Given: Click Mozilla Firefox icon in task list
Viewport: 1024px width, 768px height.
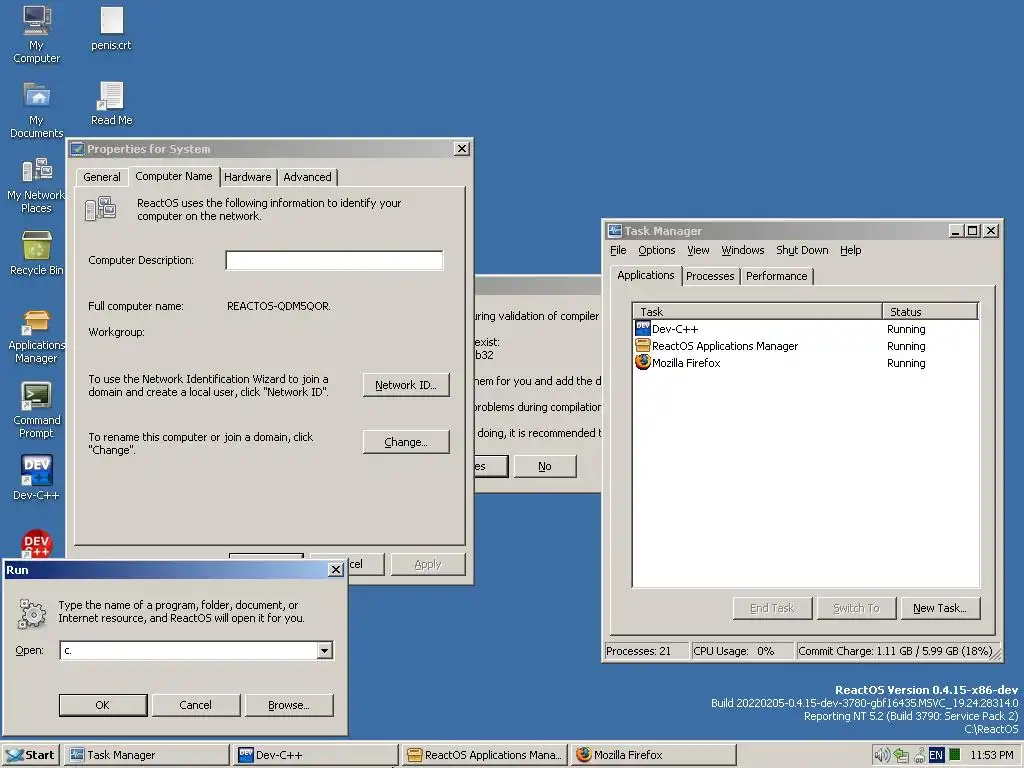Looking at the screenshot, I should click(643, 362).
